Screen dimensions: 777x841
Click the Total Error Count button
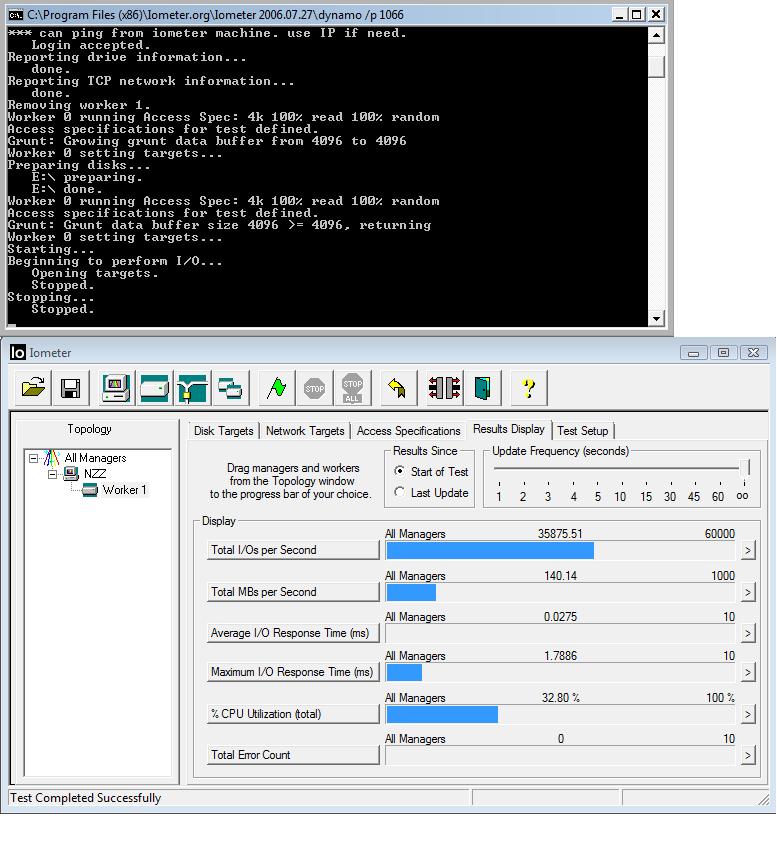293,755
